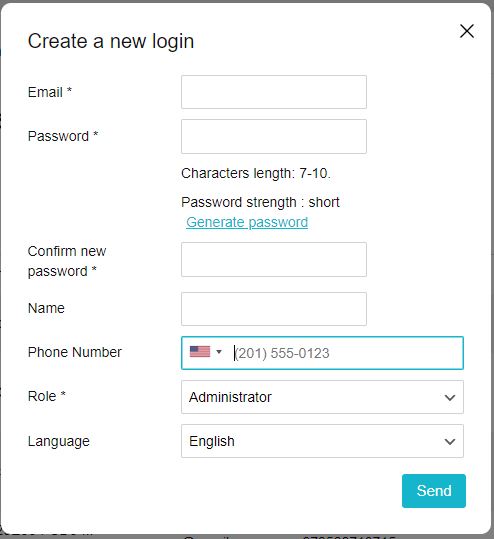Viewport: 494px width, 539px height.
Task: Submit the form with Send button
Action: tap(434, 491)
